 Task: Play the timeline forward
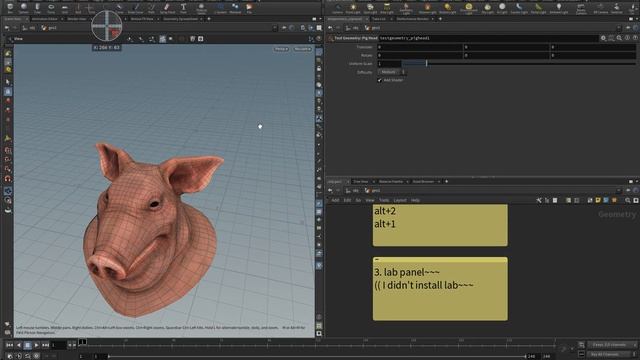(x=37, y=345)
